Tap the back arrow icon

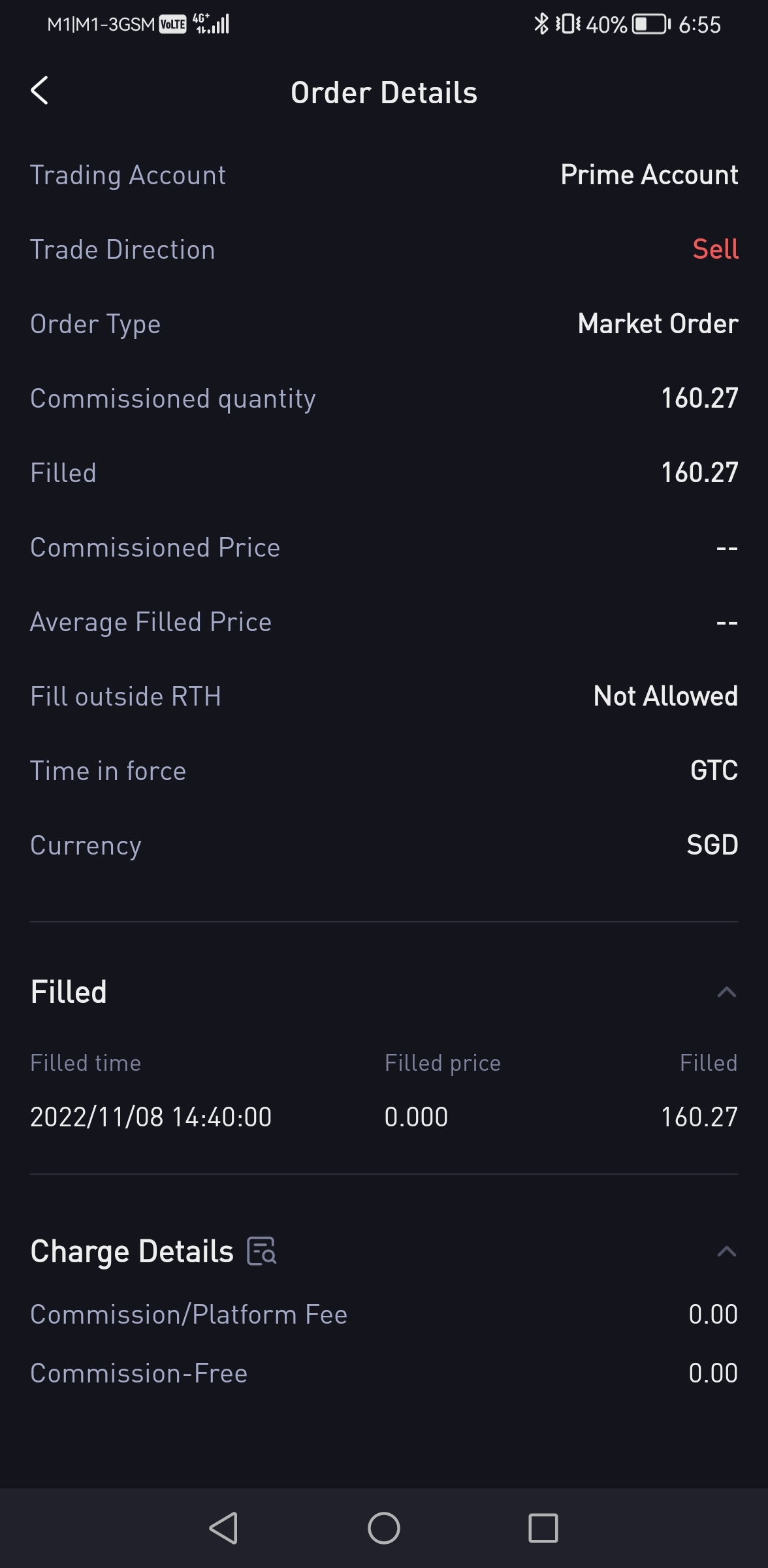click(40, 91)
